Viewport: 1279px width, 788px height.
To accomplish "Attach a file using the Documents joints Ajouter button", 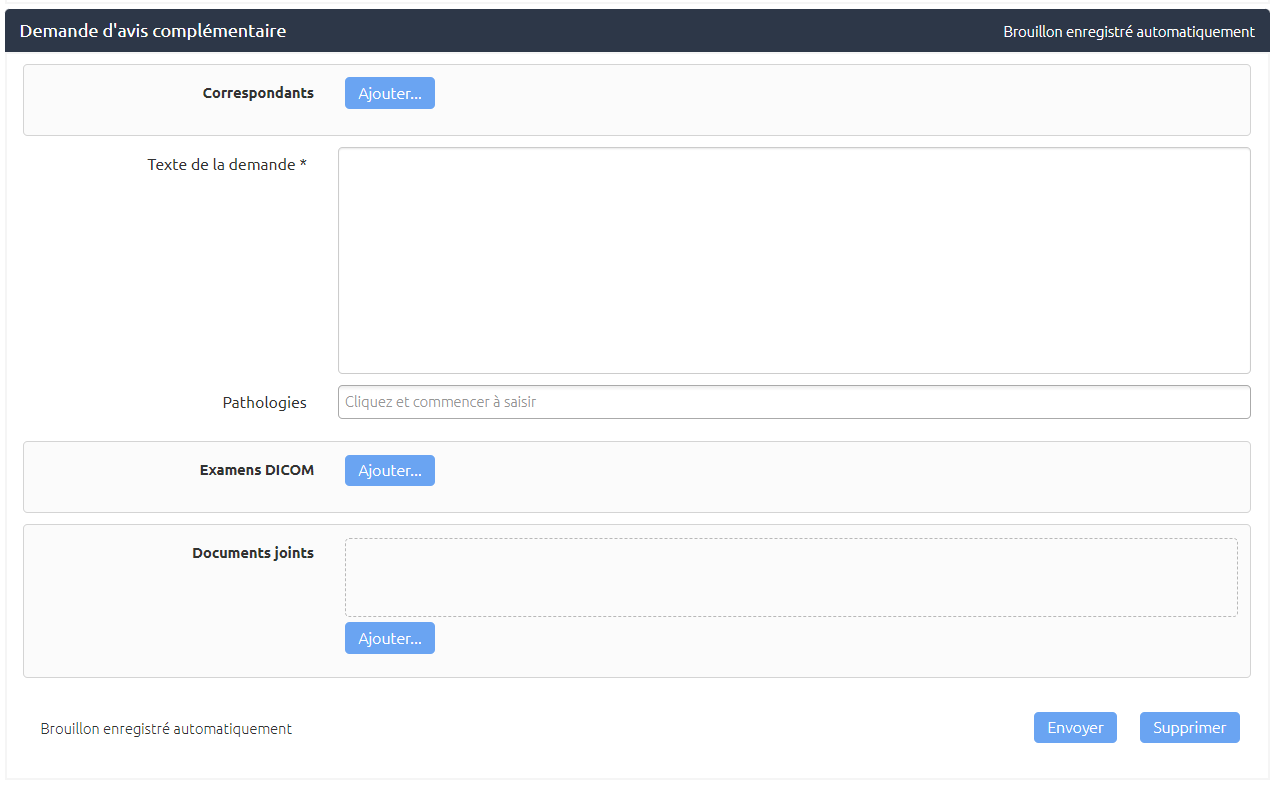I will (x=390, y=638).
